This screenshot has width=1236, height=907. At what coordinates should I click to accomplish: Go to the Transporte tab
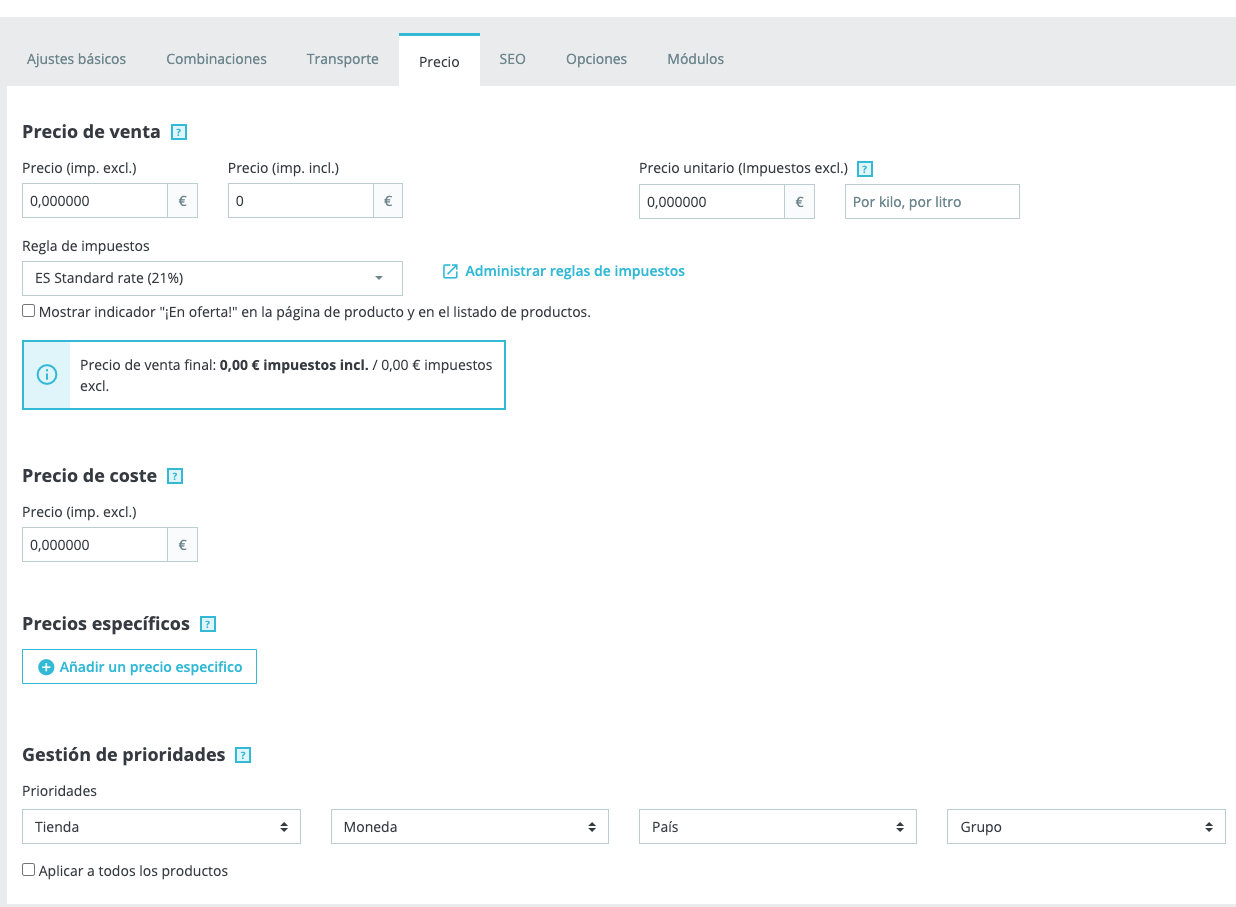click(x=342, y=59)
